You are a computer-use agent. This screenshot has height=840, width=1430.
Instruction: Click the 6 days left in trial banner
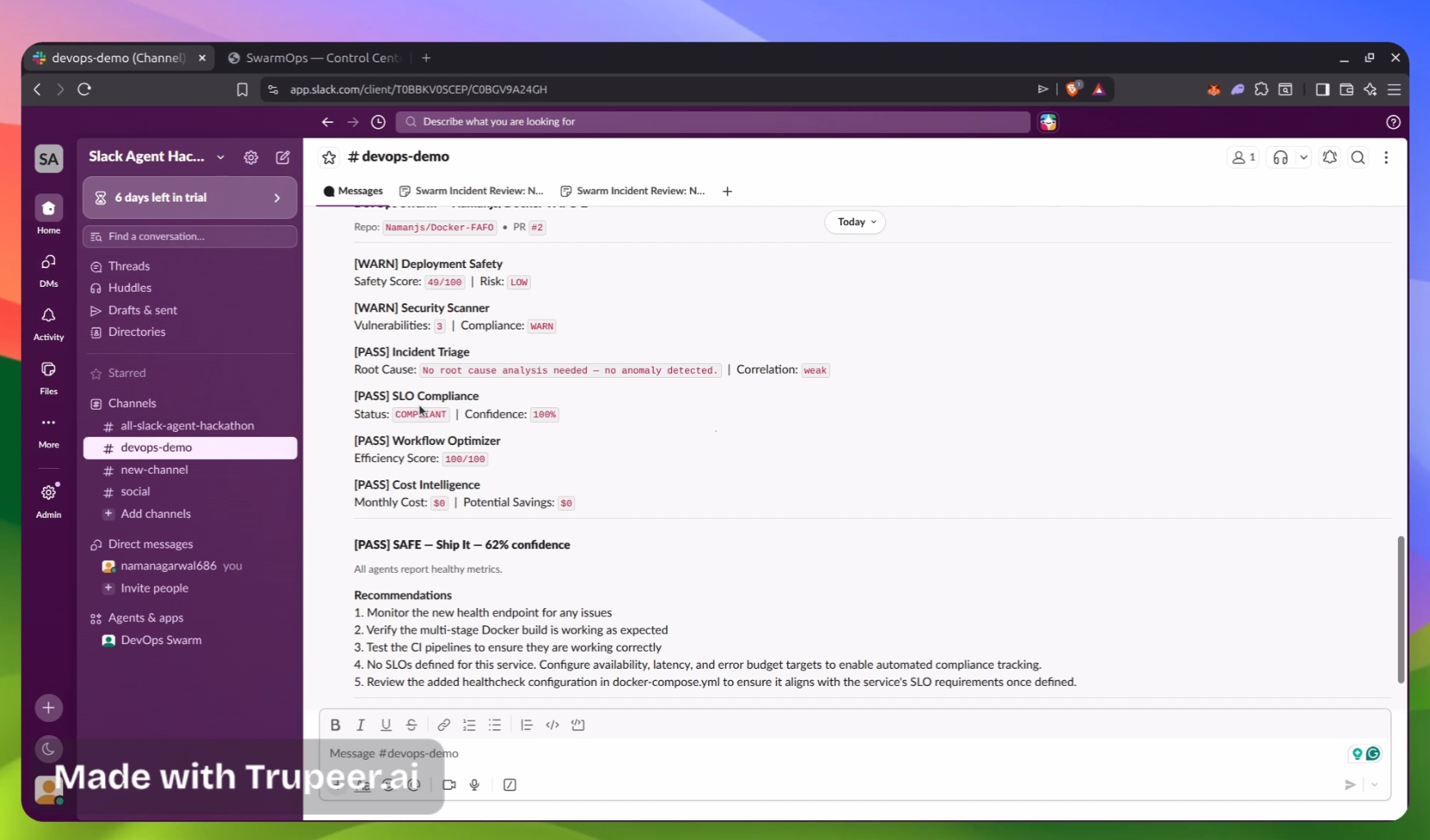click(x=190, y=198)
